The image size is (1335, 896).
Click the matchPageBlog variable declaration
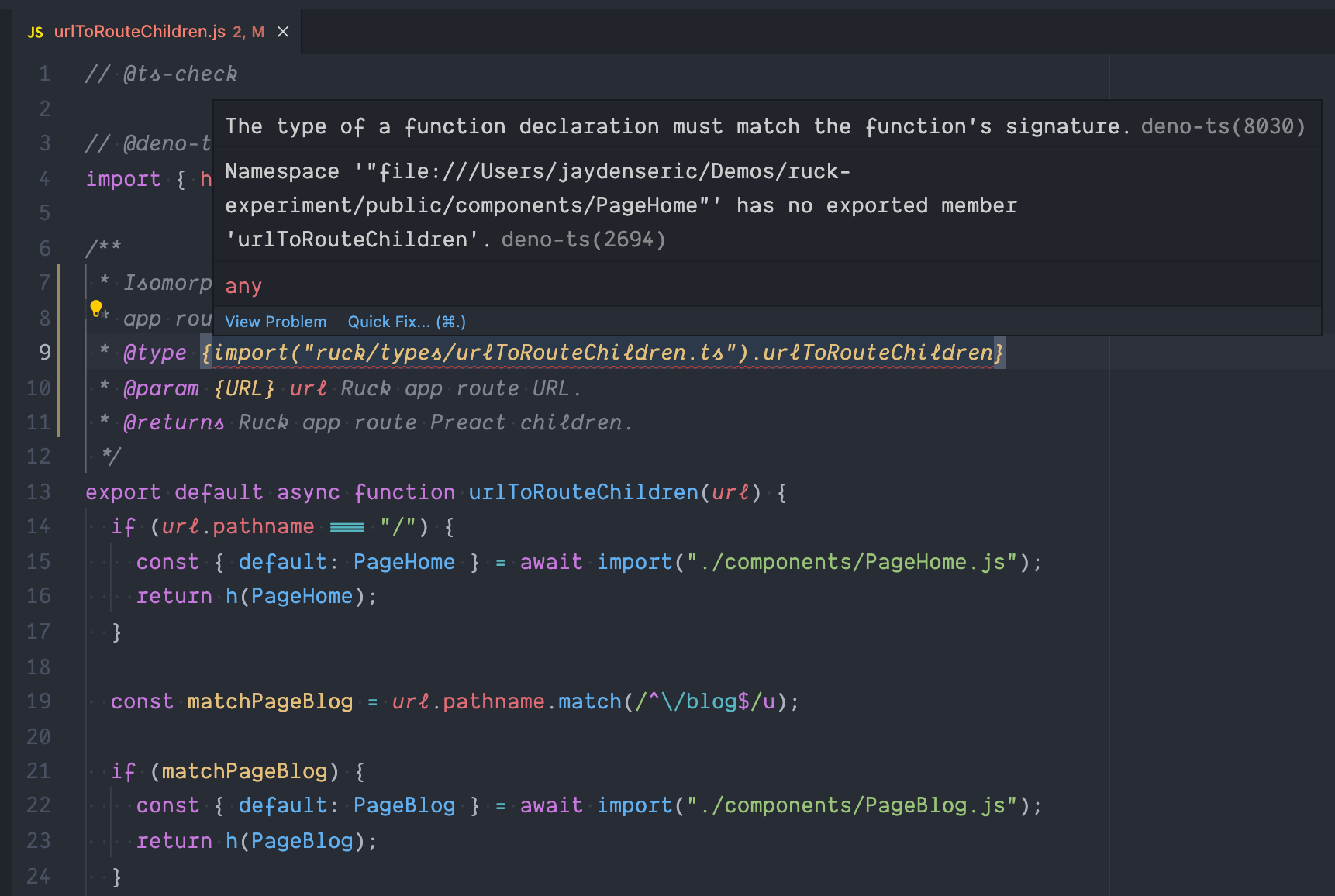[270, 701]
